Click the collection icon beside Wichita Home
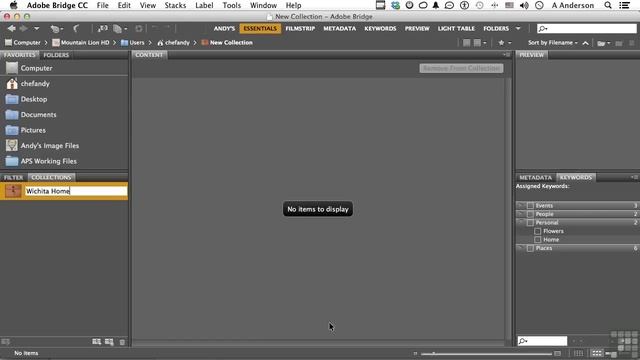 [x=13, y=191]
